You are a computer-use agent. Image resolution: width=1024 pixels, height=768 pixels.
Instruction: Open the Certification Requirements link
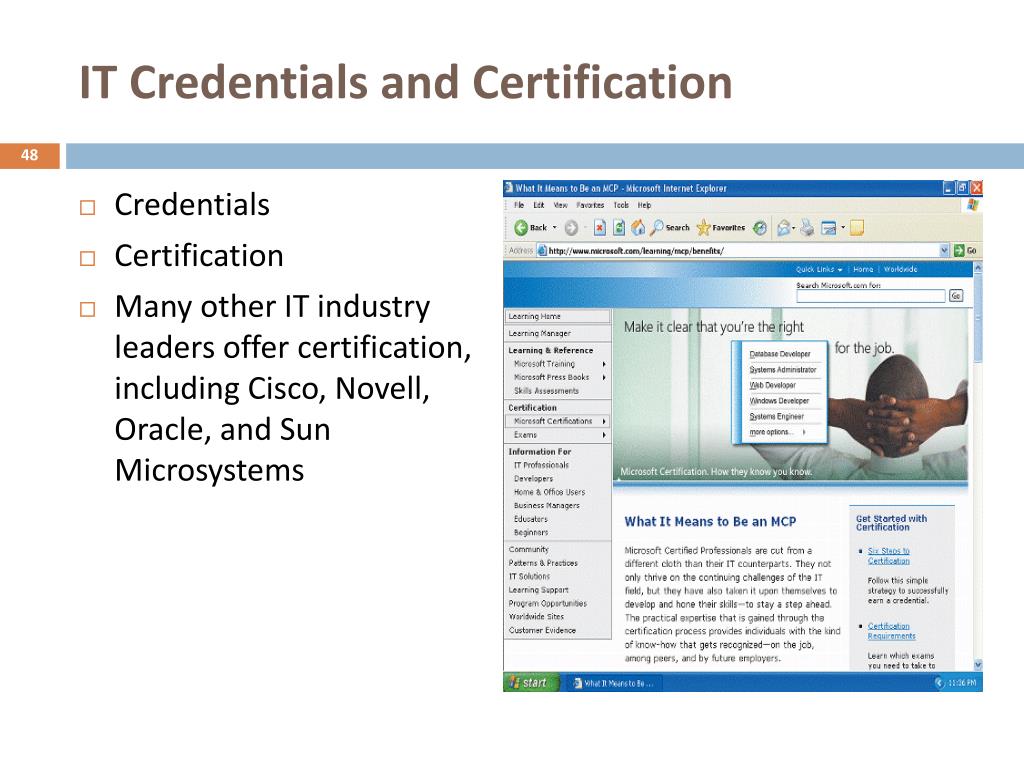click(891, 631)
